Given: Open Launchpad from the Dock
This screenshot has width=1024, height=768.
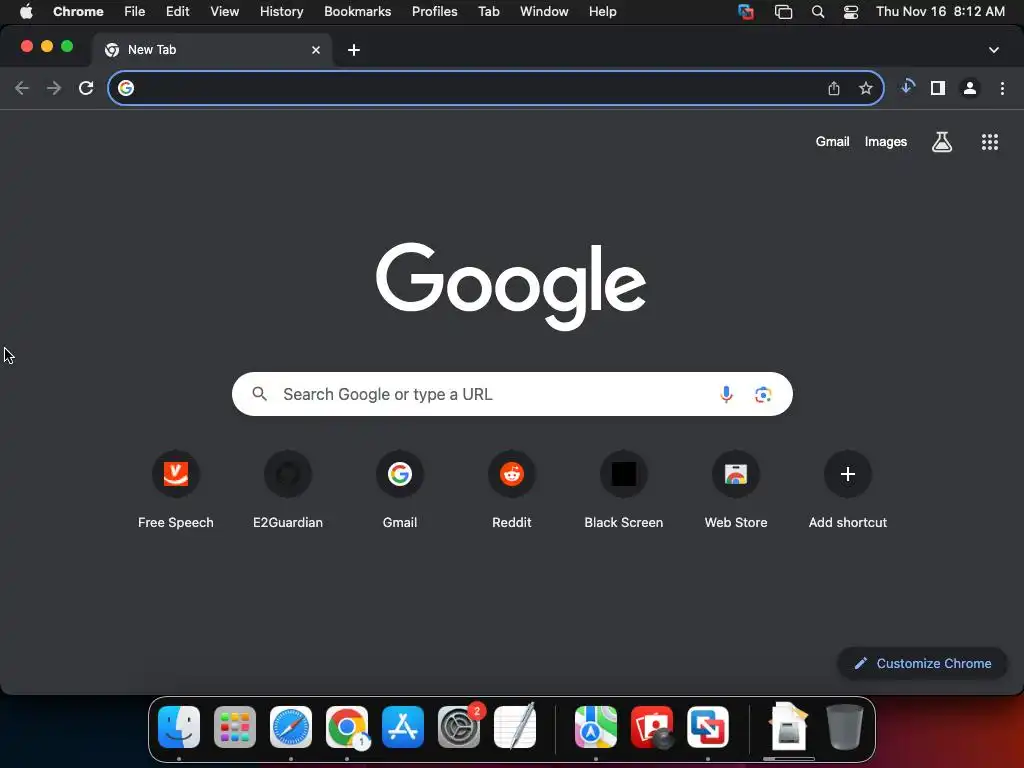Looking at the screenshot, I should pyautogui.click(x=235, y=727).
